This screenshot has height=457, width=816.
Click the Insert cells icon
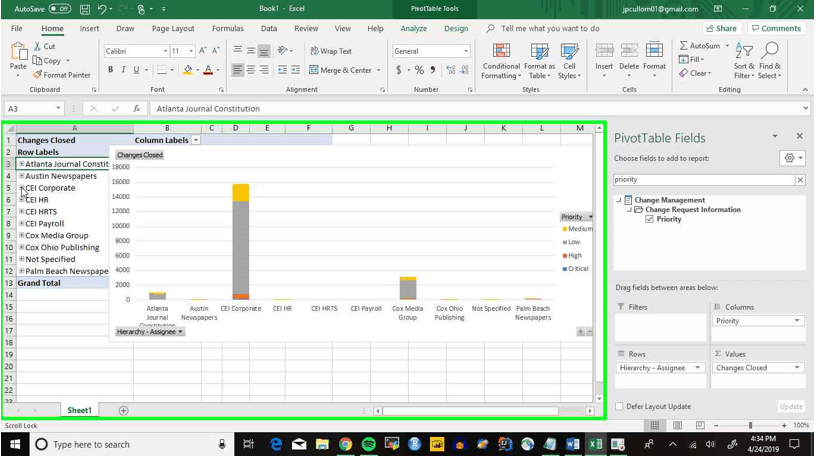pyautogui.click(x=604, y=52)
